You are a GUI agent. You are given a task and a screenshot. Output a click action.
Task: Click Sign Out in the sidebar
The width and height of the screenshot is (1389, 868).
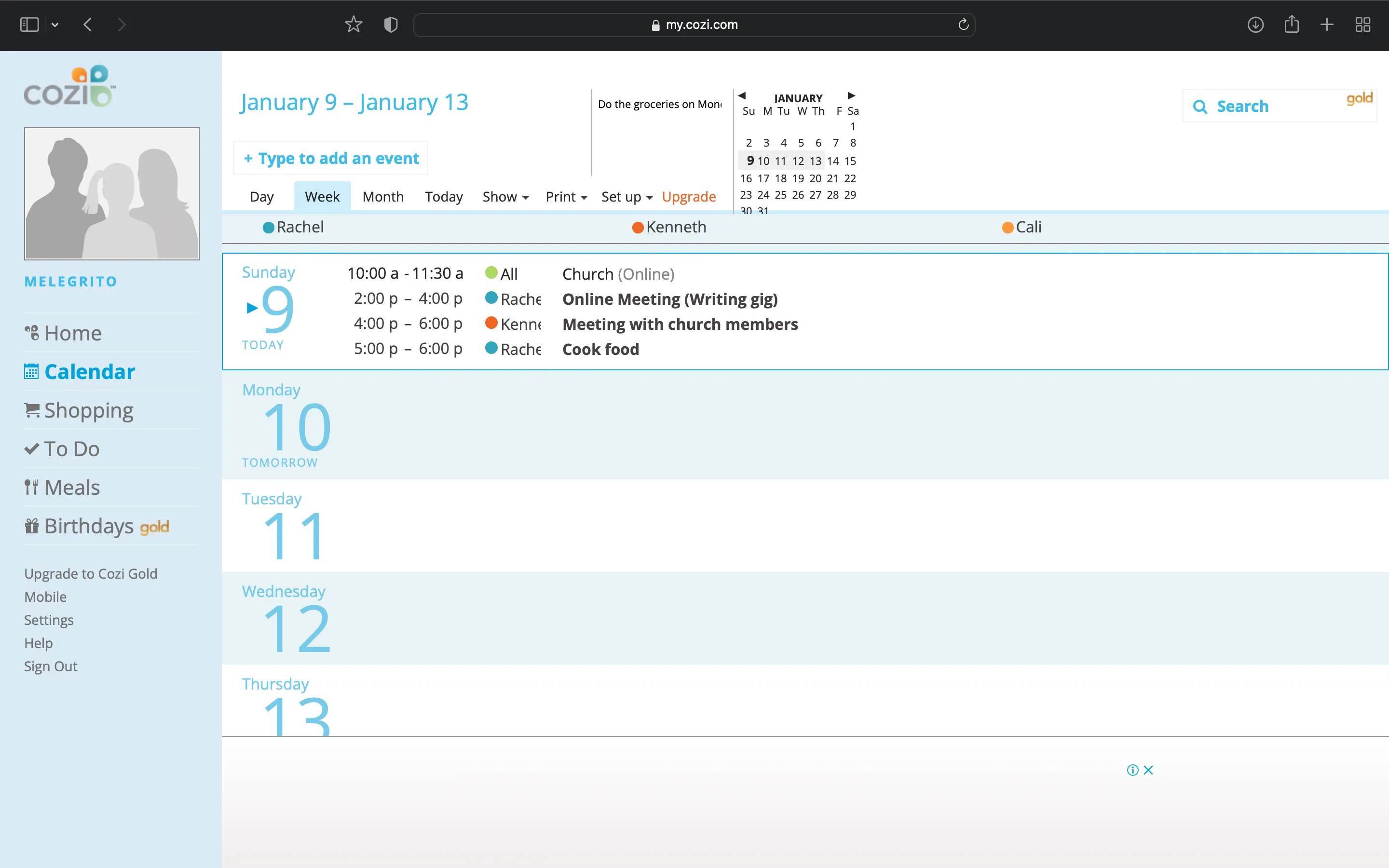click(50, 666)
